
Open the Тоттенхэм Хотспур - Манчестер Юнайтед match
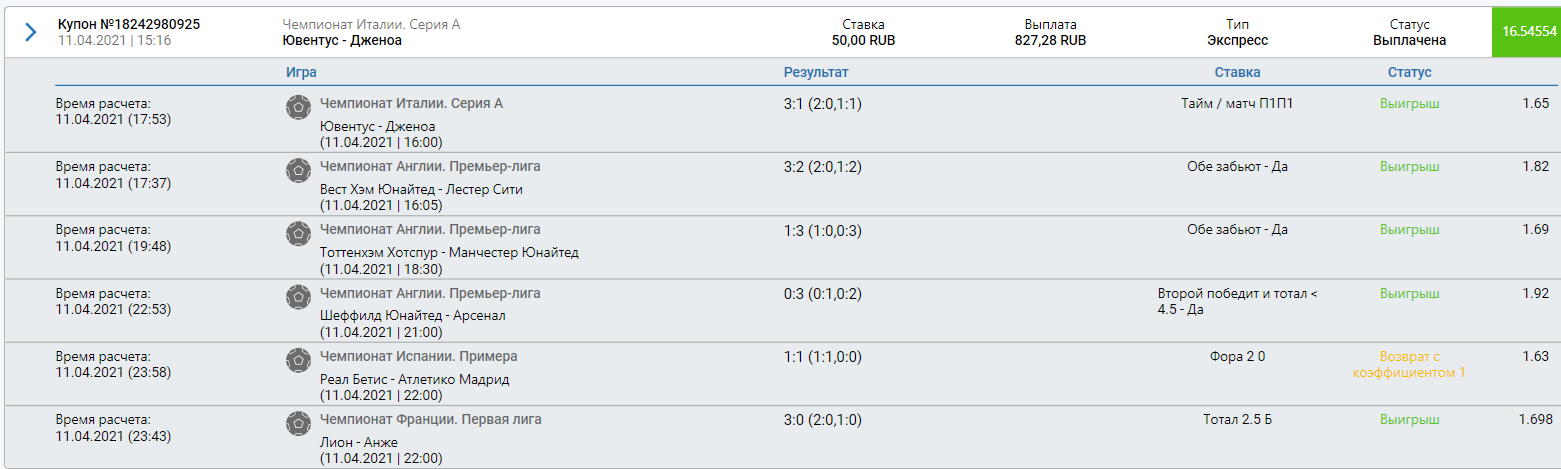point(449,252)
